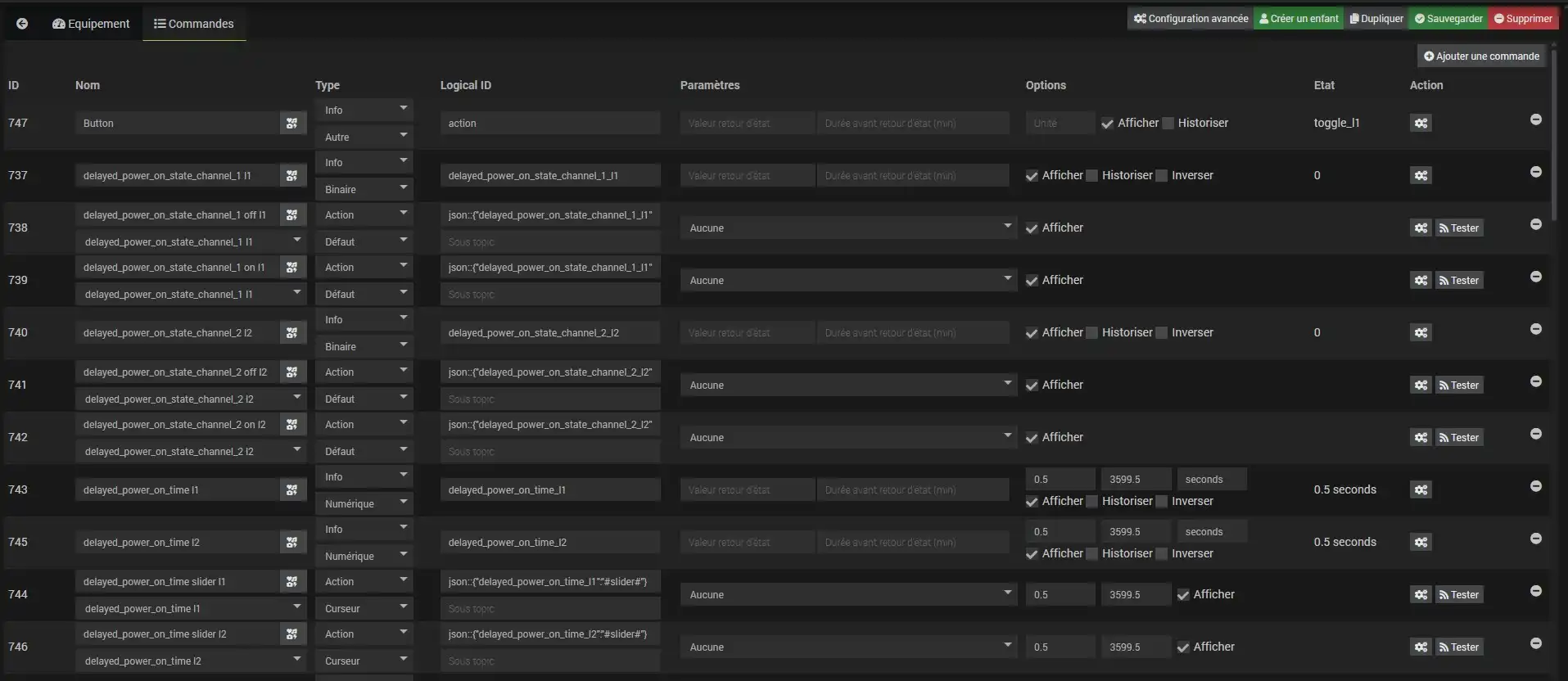Screen dimensions: 1568x681
Task: Open advanced settings gears for command 747
Action: point(1421,123)
